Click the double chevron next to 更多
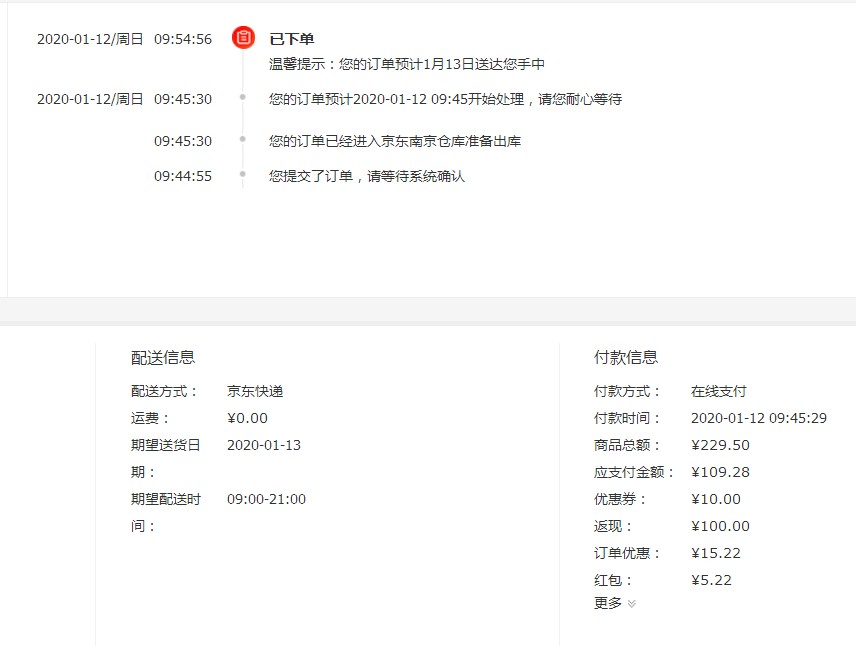Viewport: 856px width, 646px height. point(632,603)
